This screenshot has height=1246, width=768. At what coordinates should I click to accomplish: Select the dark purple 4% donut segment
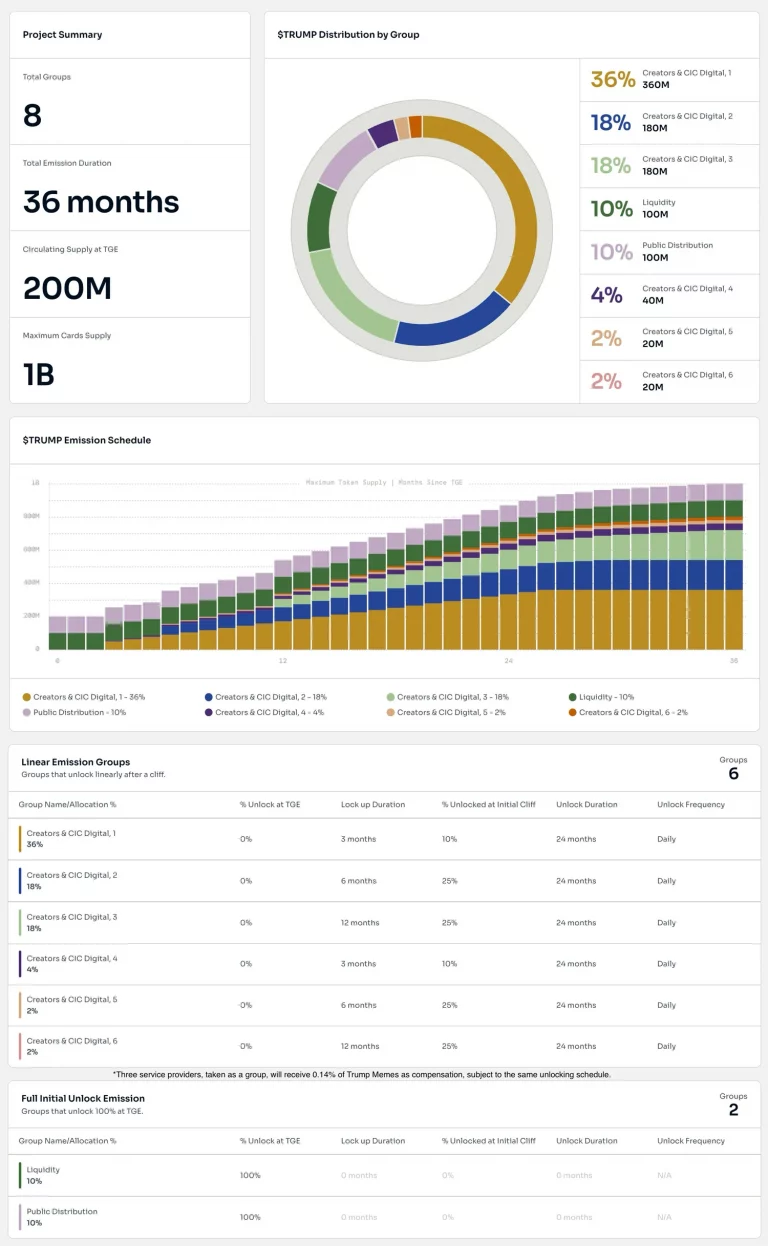382,134
